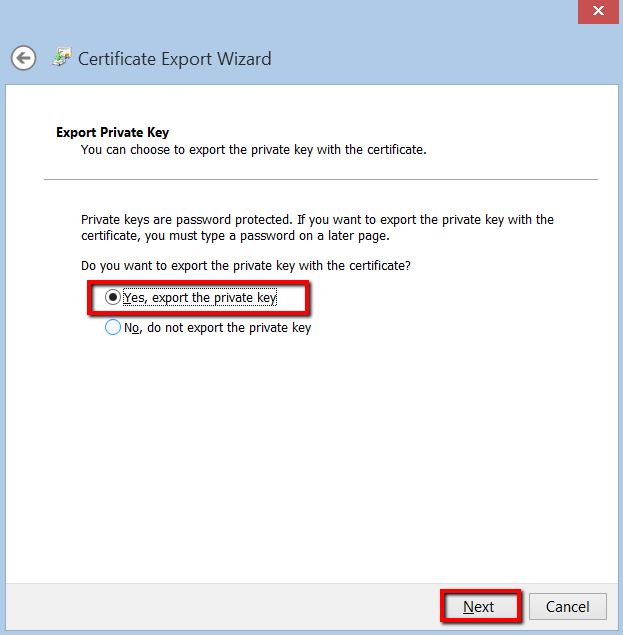The height and width of the screenshot is (635, 623).
Task: Click the blue window frame left of the page
Action: click(x=3, y=350)
